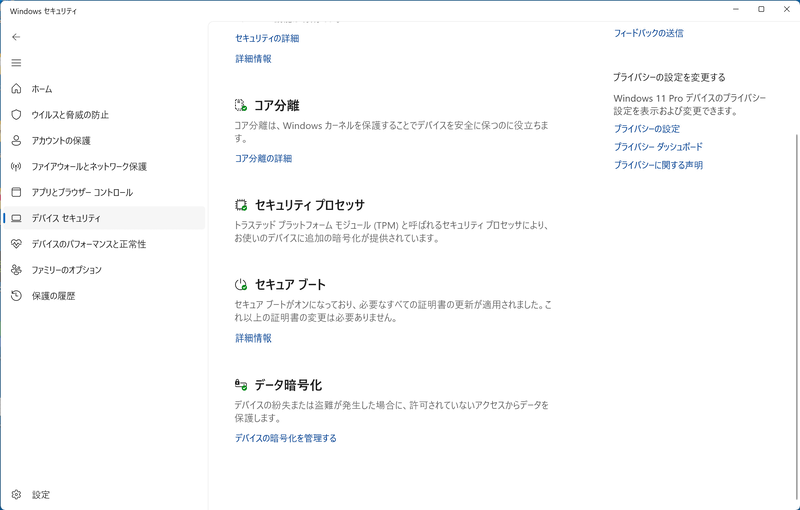Click the コア分離 chip icon

pos(241,106)
